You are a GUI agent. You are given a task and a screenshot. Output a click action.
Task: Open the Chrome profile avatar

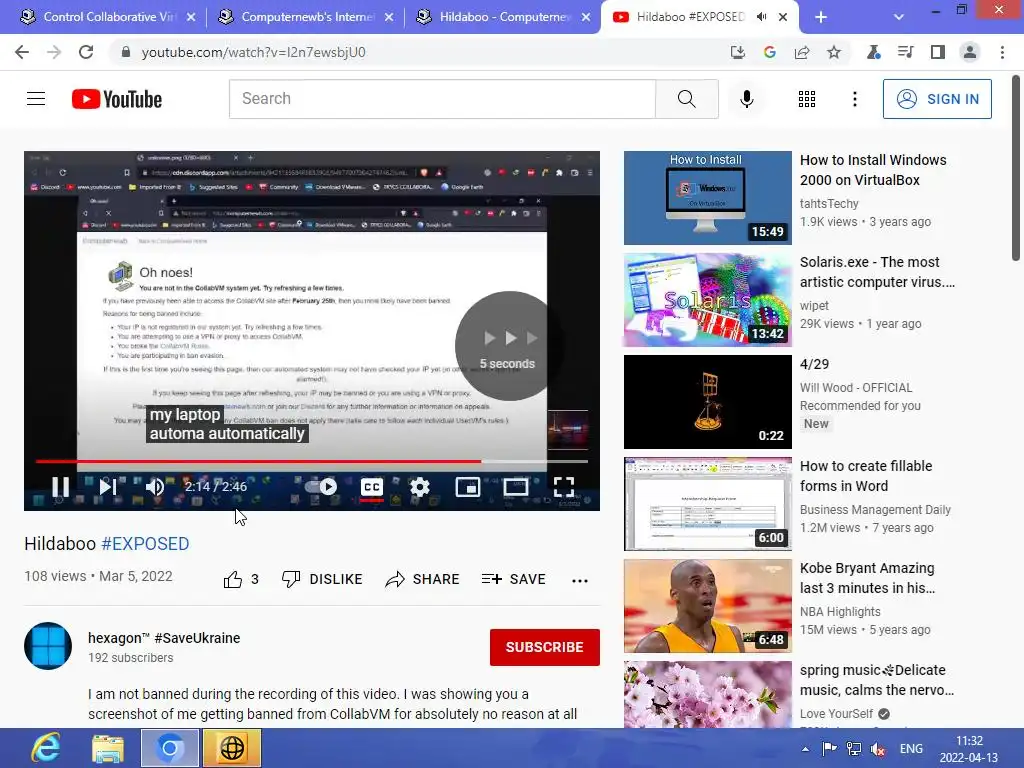coord(970,52)
